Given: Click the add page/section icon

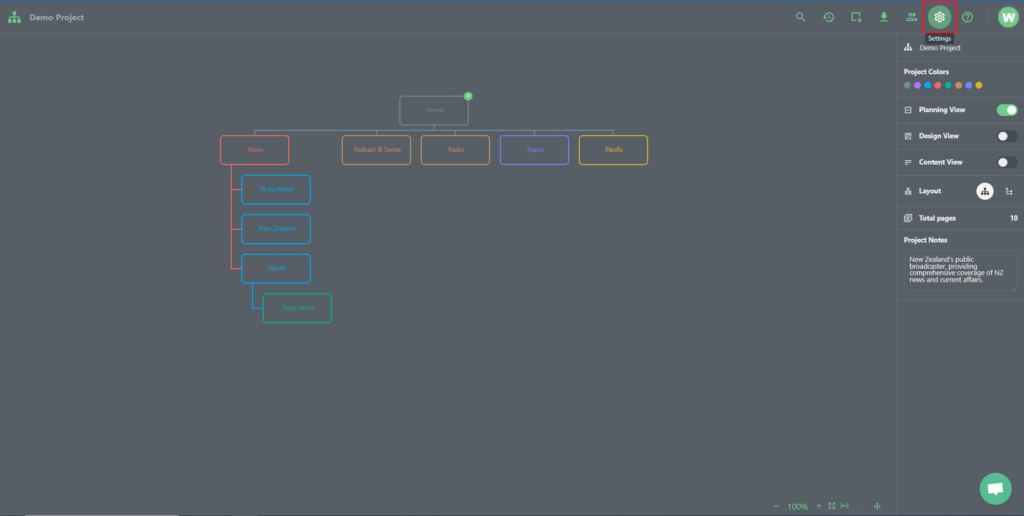Looking at the screenshot, I should 856,17.
